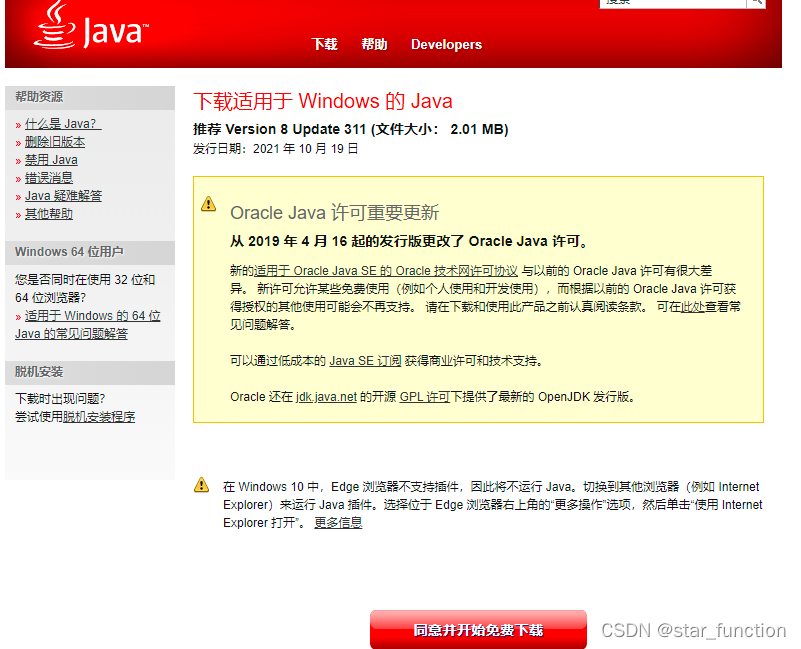The image size is (801, 649).
Task: Open the Java SE 订阅 link
Action: pyautogui.click(x=365, y=361)
